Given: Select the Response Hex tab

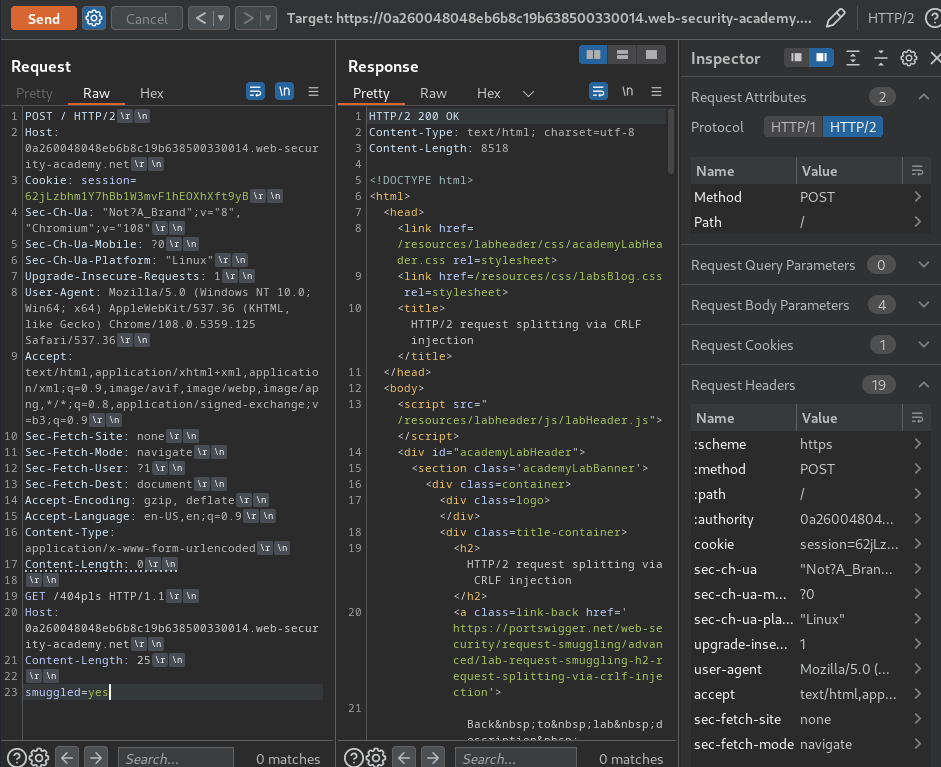Looking at the screenshot, I should (489, 93).
